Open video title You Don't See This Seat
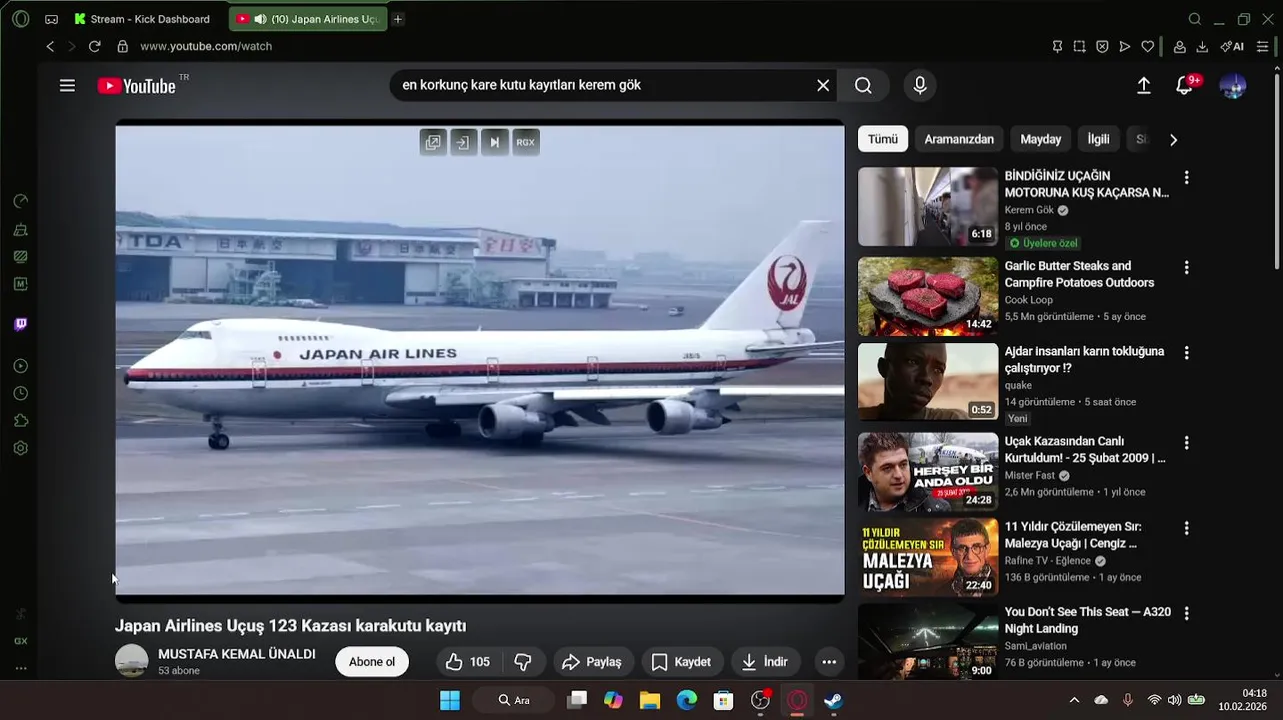This screenshot has height=720, width=1283. 1088,620
